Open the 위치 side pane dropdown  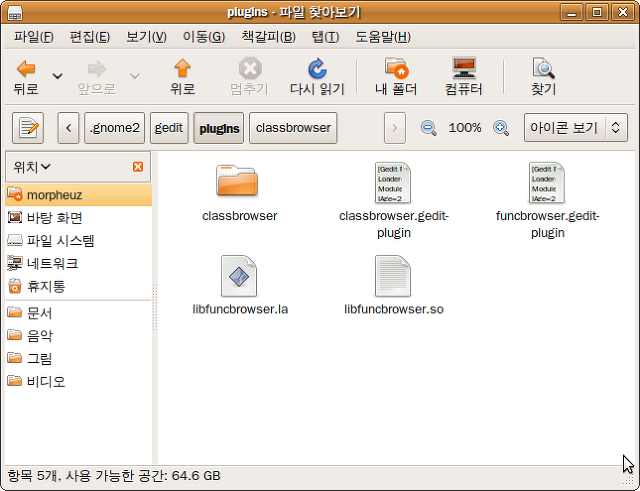32,167
